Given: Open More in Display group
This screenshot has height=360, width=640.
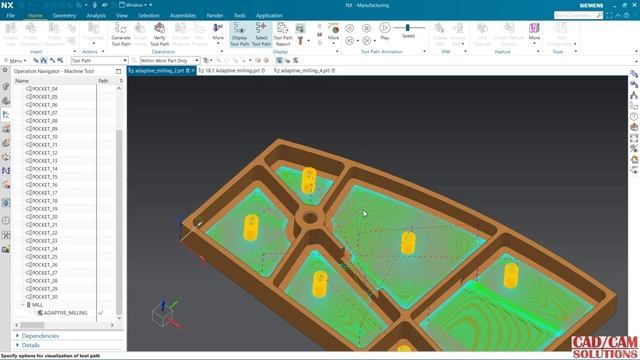Looking at the screenshot, I should pos(333,33).
